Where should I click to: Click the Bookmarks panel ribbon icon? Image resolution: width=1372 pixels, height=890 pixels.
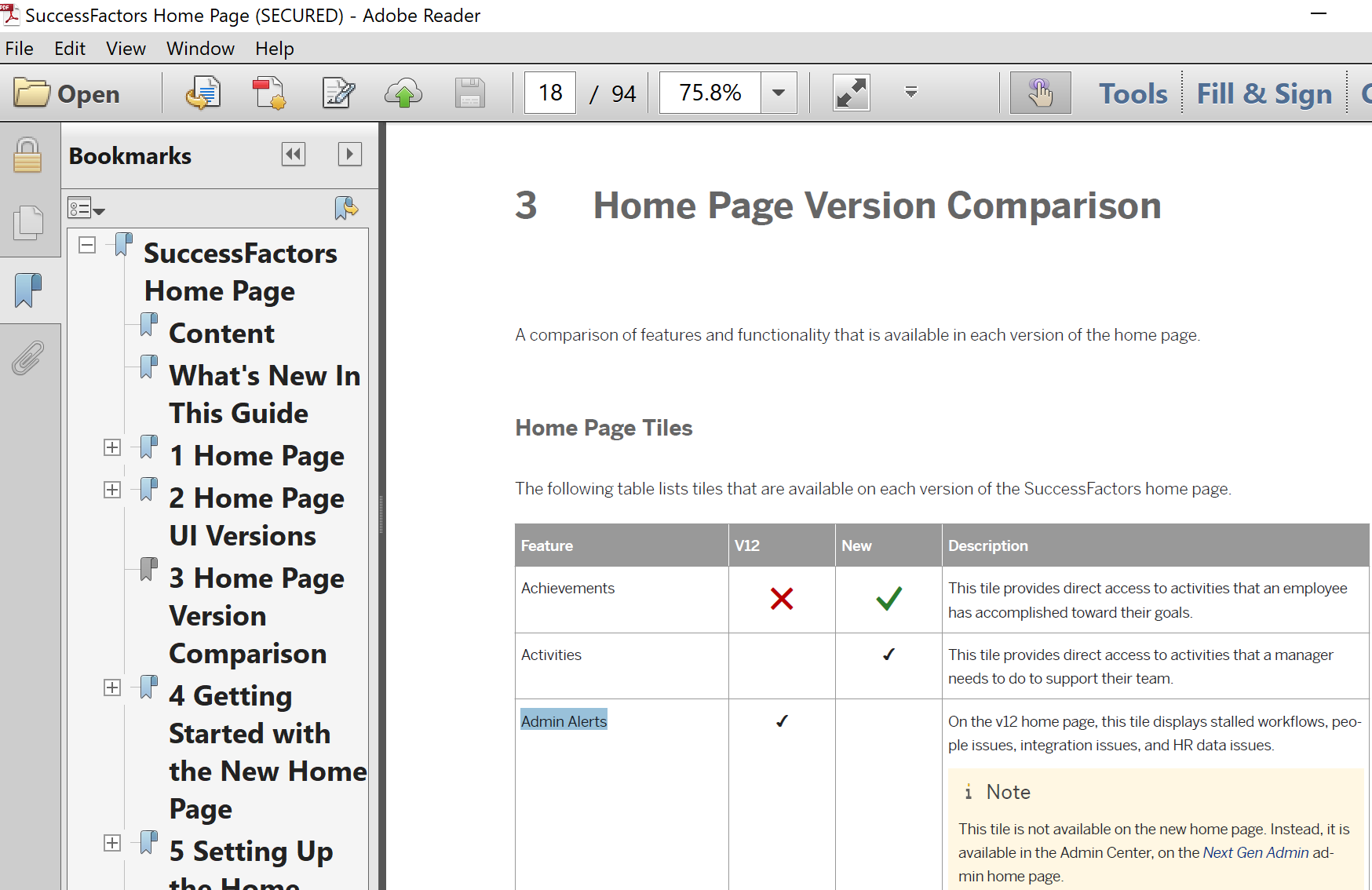coord(28,290)
